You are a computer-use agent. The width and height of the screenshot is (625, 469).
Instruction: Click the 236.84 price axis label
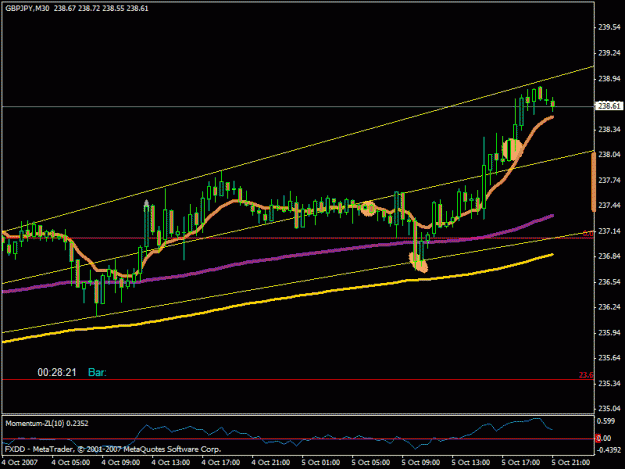[x=609, y=256]
